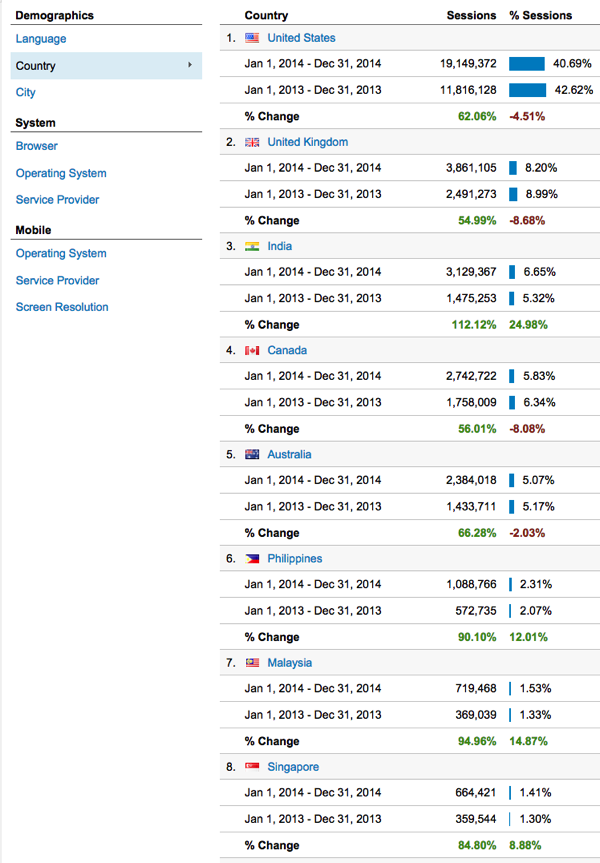Open the Browser dimension under System
The image size is (600, 863).
pos(36,146)
